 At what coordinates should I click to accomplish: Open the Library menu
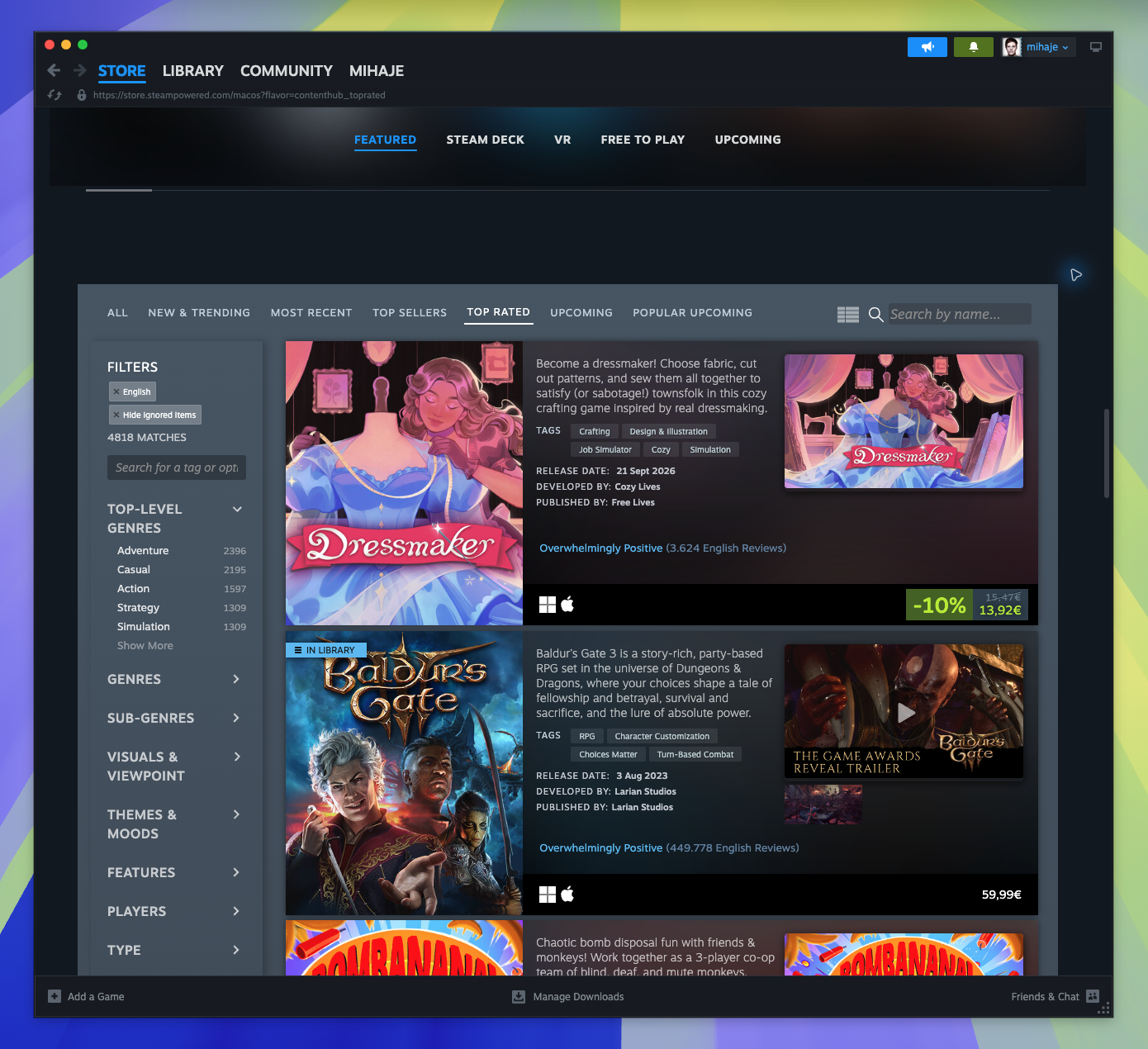pos(193,71)
